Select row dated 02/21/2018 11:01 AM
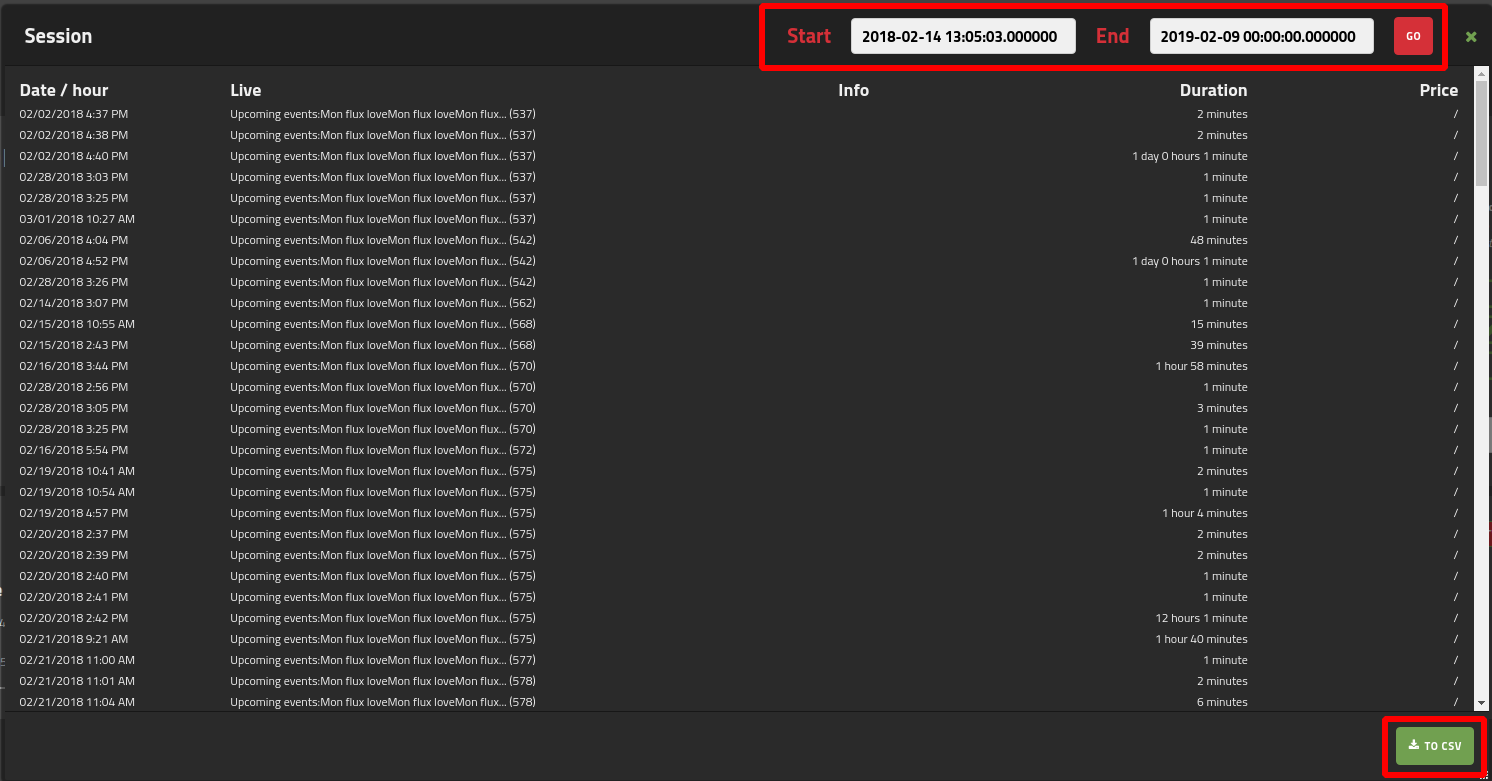Image resolution: width=1492 pixels, height=781 pixels. [x=739, y=681]
